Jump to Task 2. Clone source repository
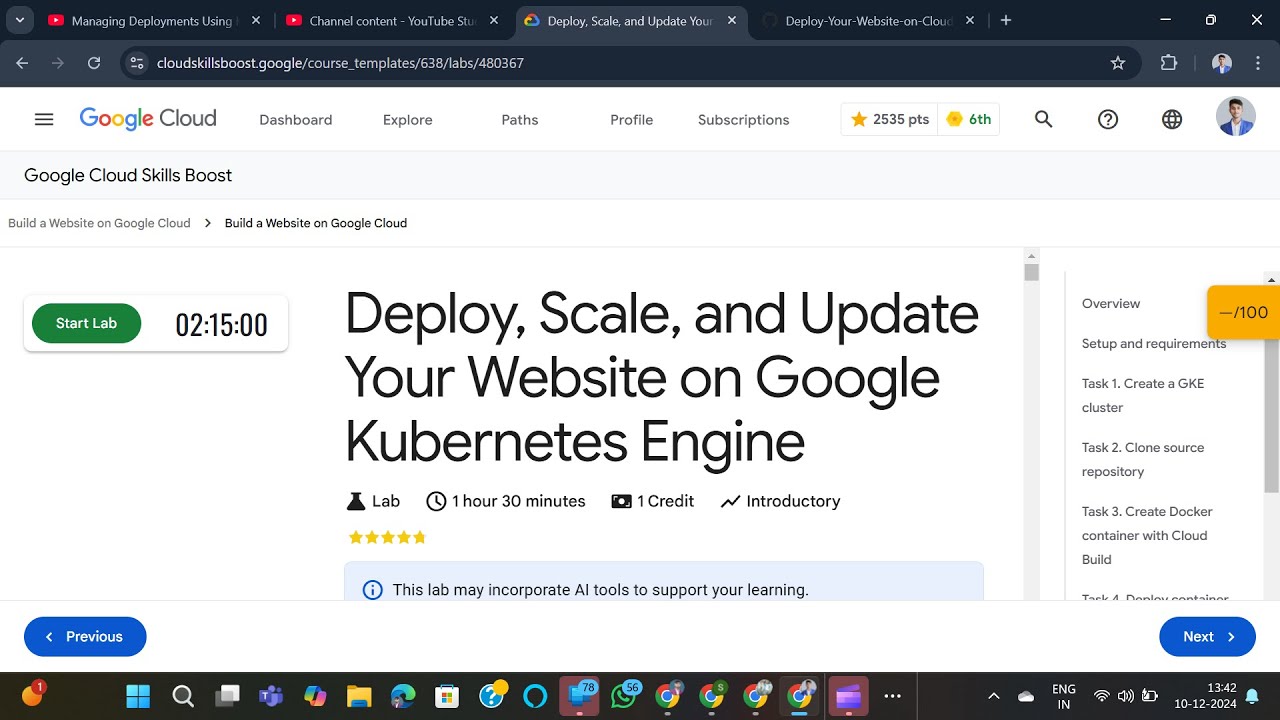 pyautogui.click(x=1143, y=459)
